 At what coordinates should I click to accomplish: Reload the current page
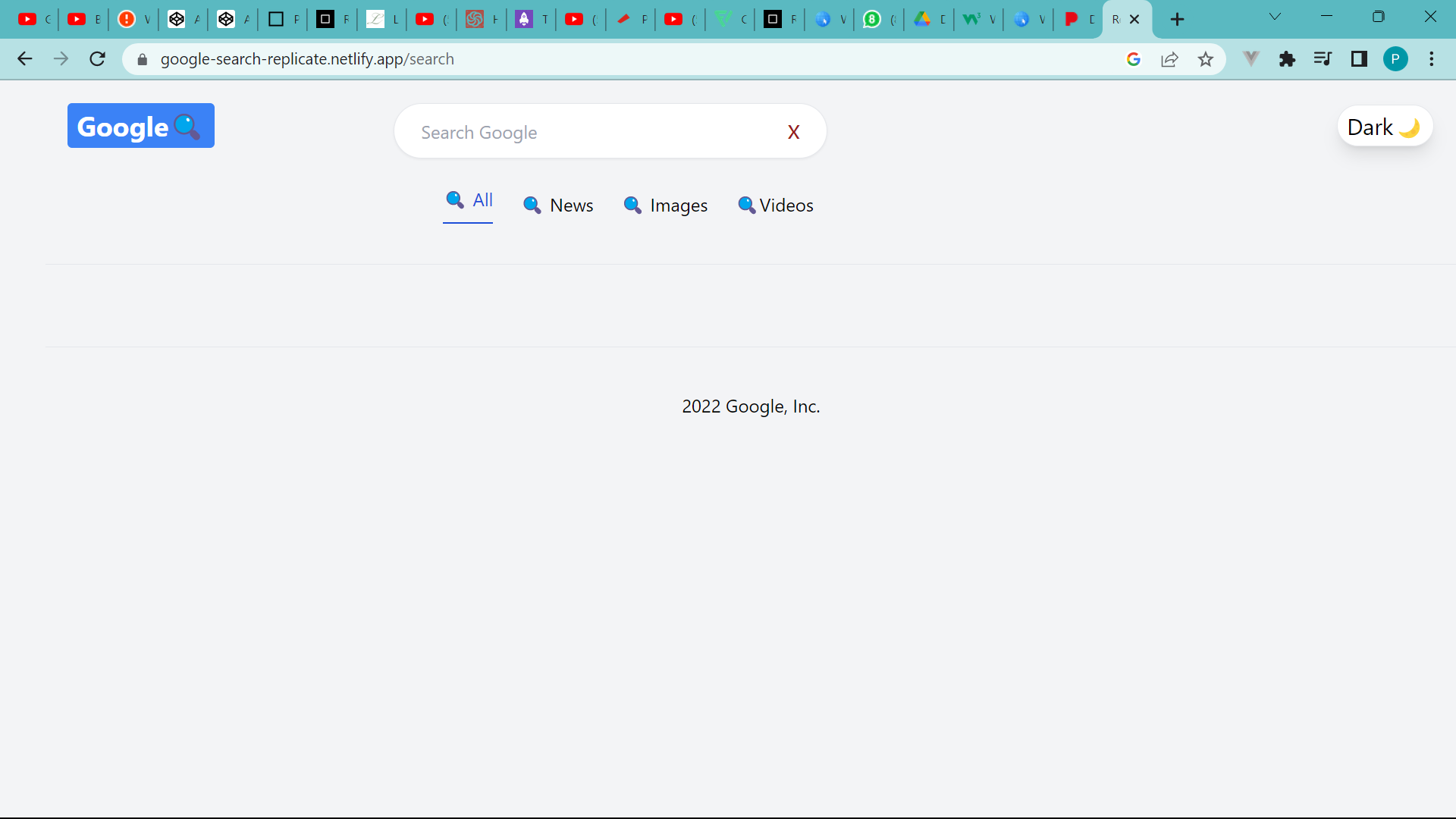(x=97, y=59)
